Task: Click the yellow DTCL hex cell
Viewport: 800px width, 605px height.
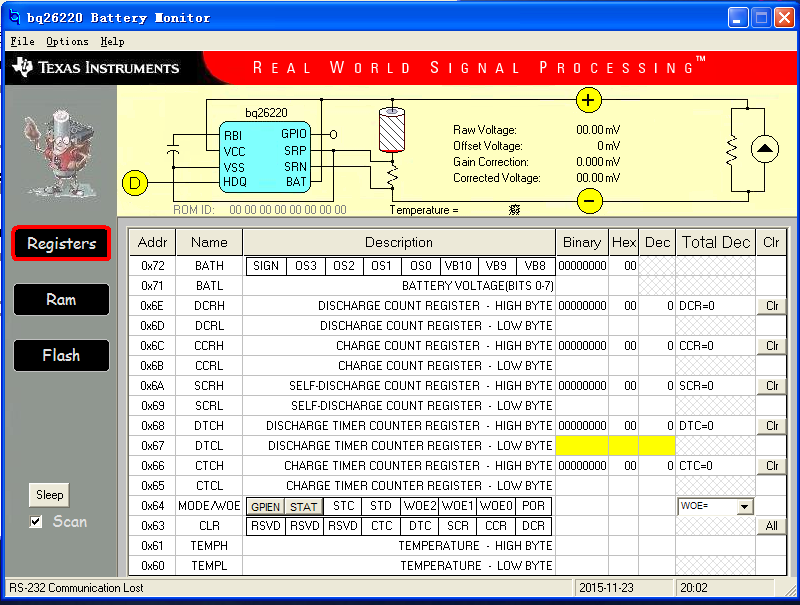Action: pyautogui.click(x=624, y=446)
